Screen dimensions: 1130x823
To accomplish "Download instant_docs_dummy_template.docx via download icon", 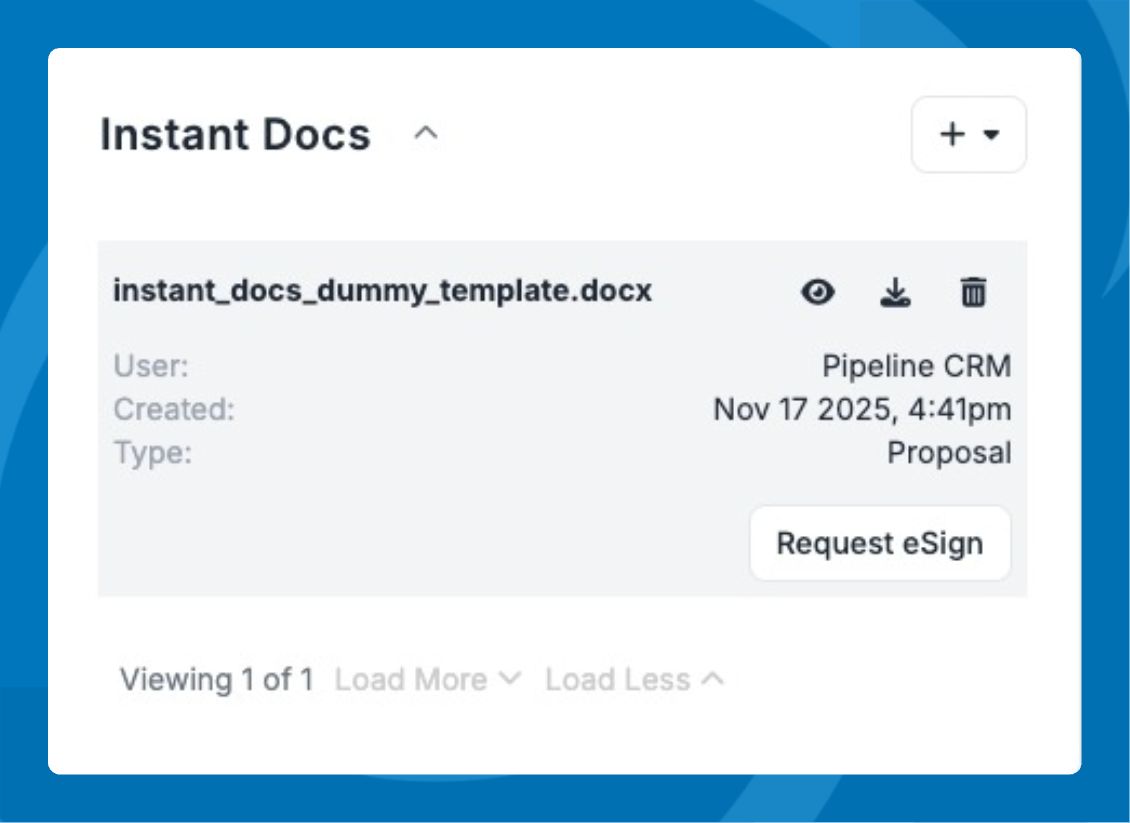I will click(x=895, y=292).
